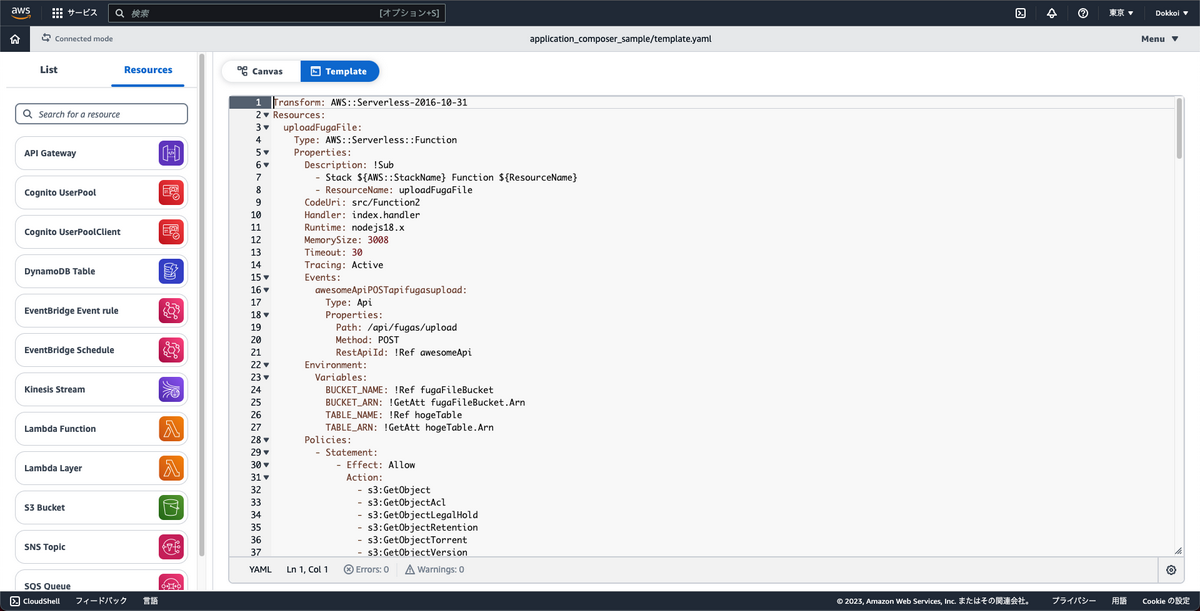Switch to the List tab
This screenshot has width=1200, height=611.
tap(48, 70)
